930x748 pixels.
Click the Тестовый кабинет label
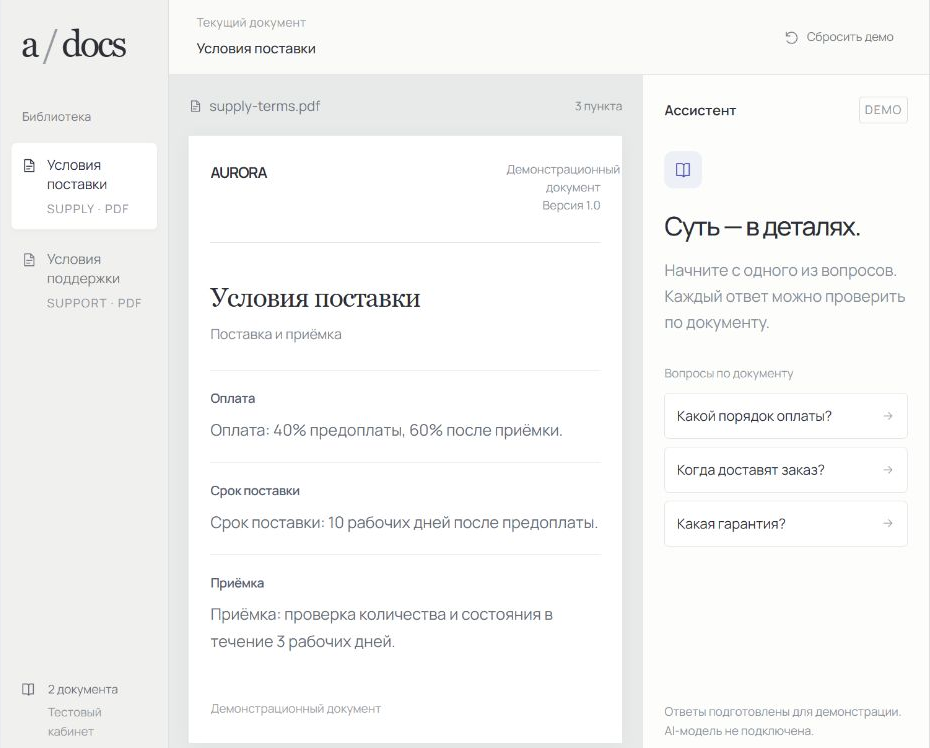75,722
